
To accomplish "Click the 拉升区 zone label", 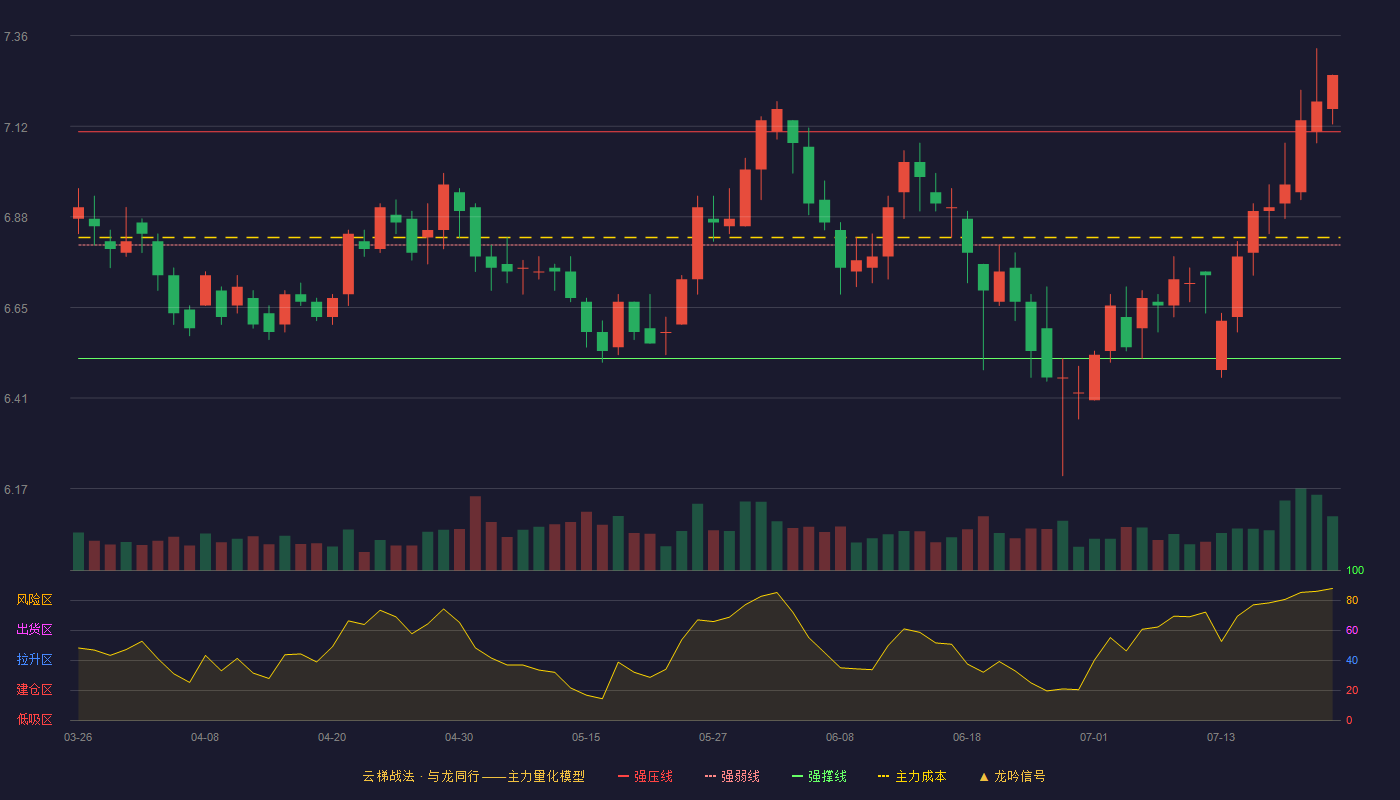I will coord(34,660).
